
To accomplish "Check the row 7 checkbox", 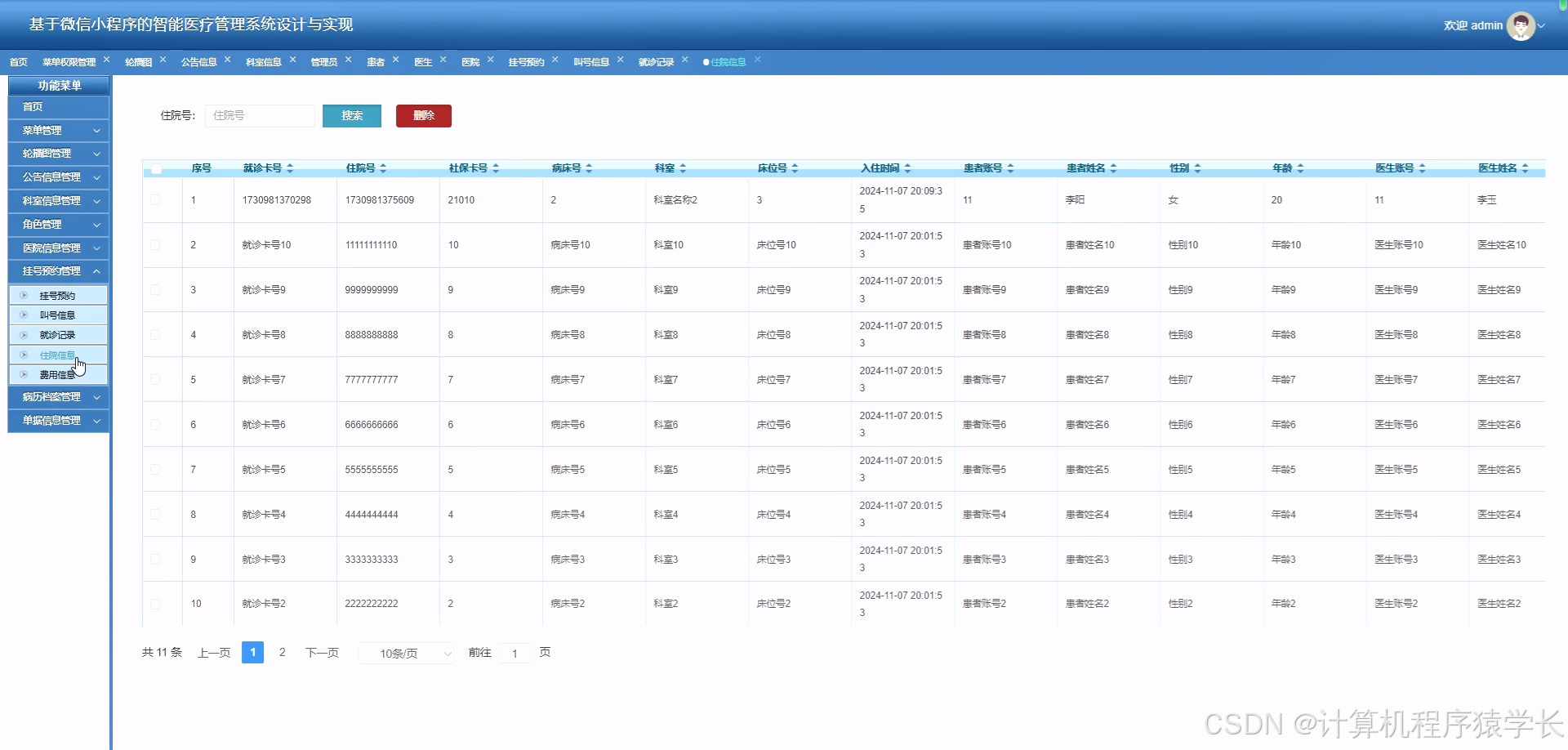I will (x=155, y=469).
